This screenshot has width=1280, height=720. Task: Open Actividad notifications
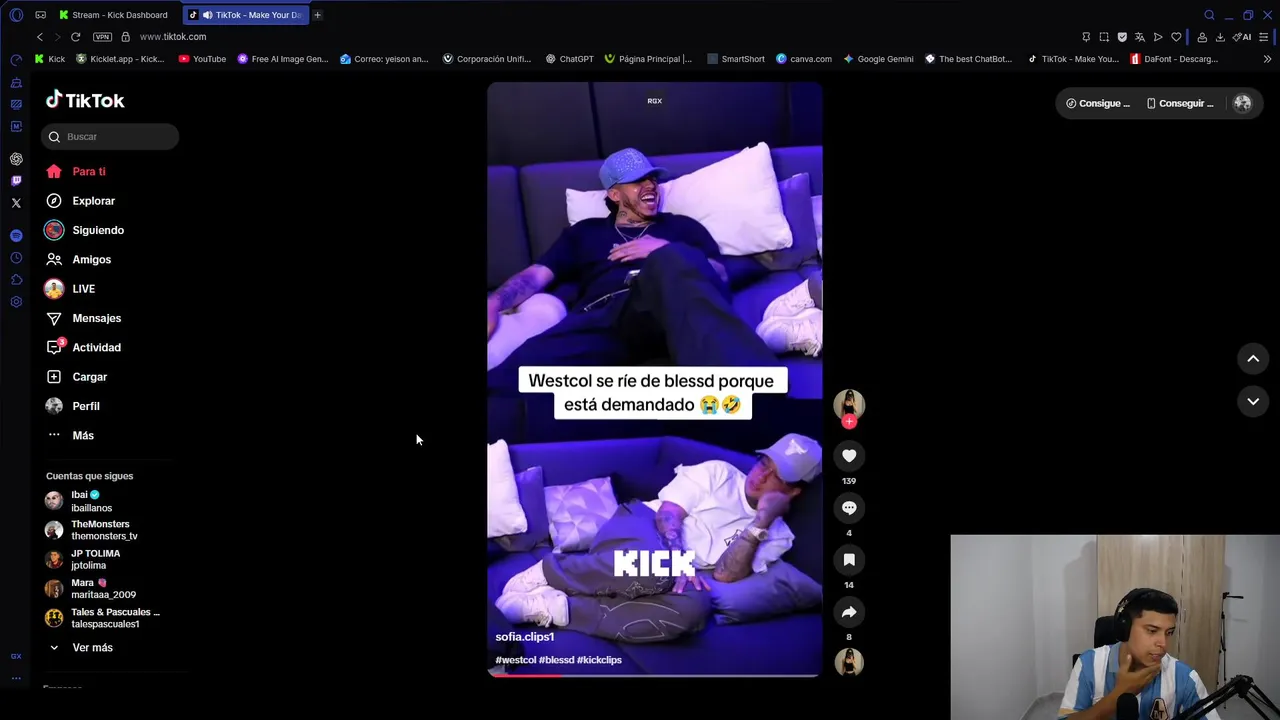coord(84,348)
